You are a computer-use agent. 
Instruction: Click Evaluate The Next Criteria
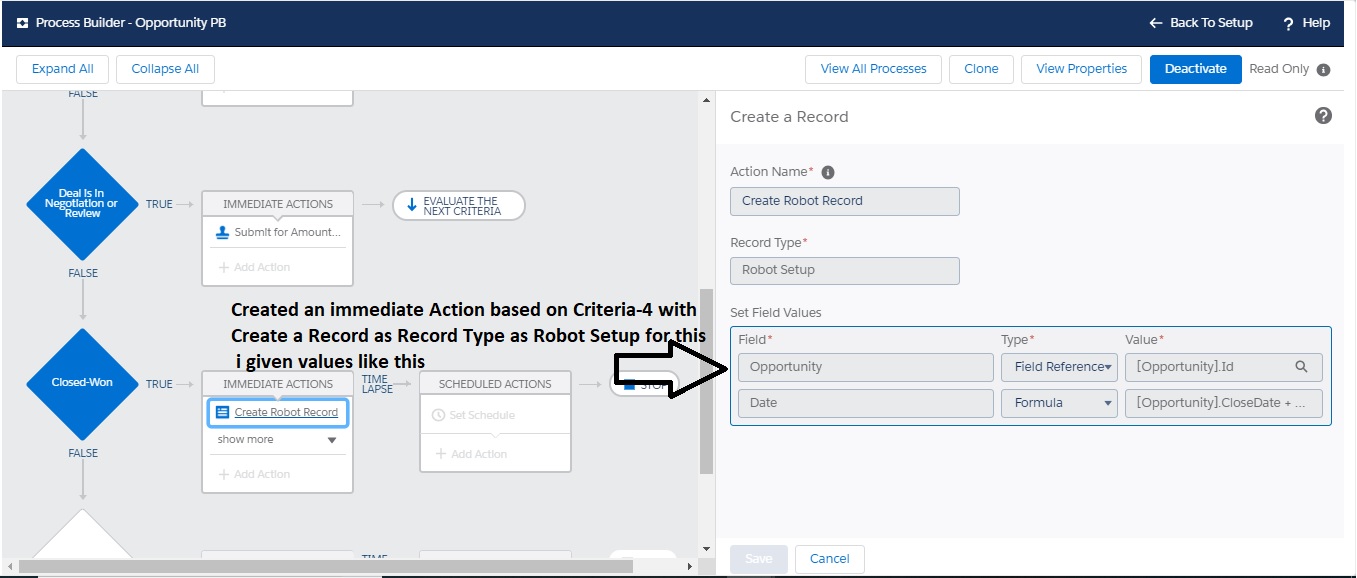459,206
